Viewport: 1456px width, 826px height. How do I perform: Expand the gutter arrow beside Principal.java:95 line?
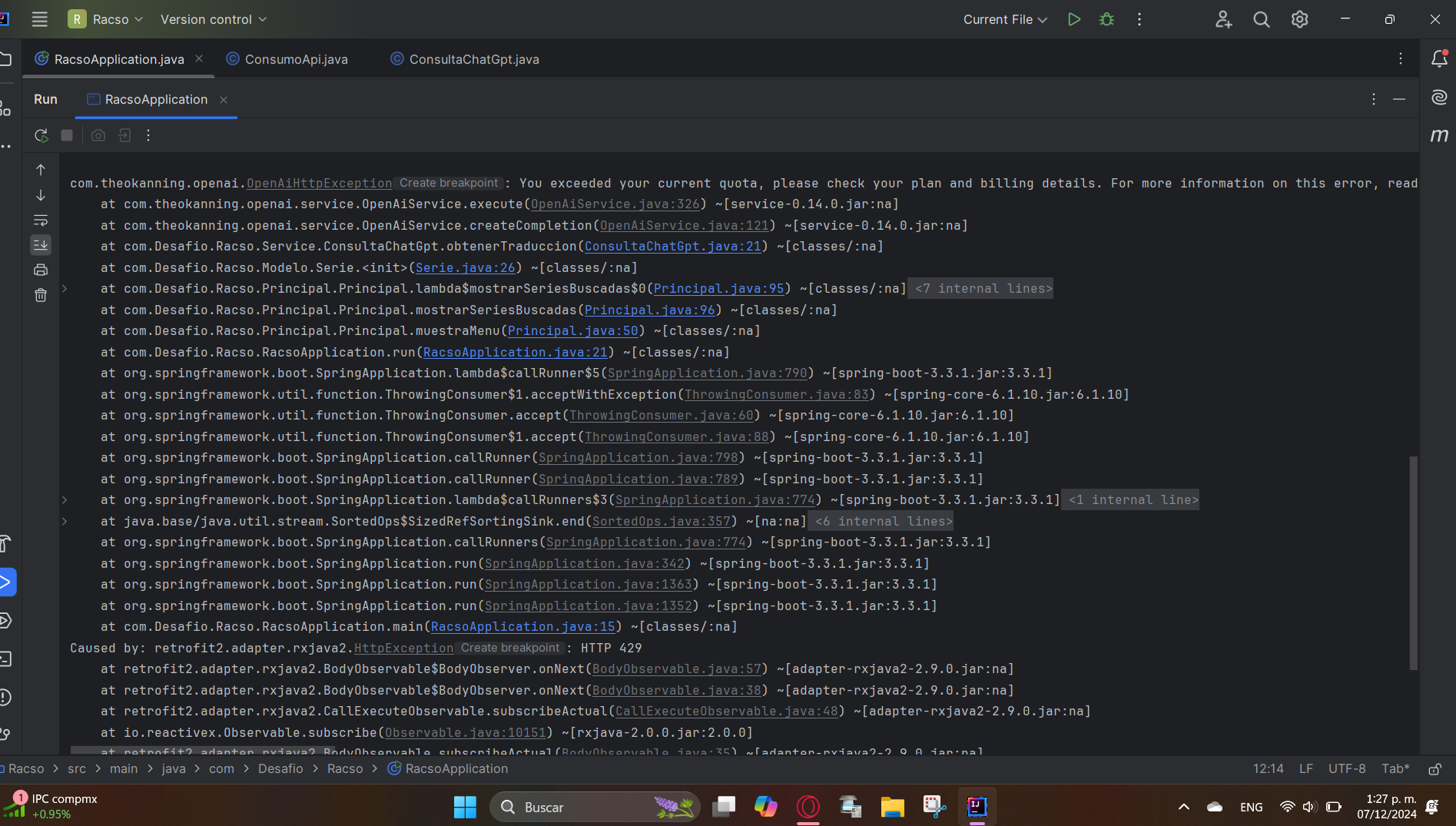click(65, 289)
